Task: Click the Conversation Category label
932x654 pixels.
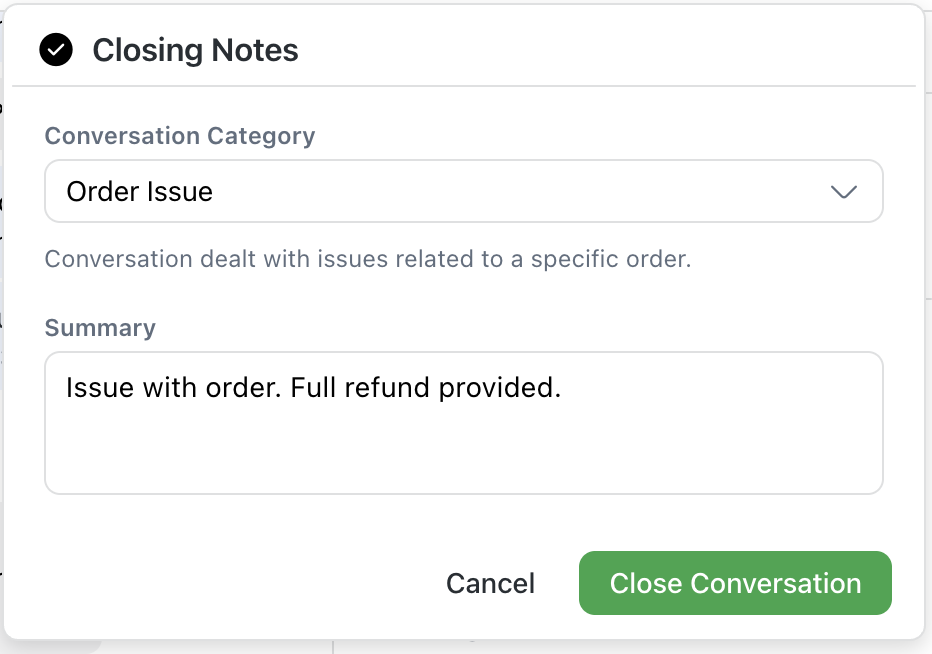Action: [x=180, y=136]
